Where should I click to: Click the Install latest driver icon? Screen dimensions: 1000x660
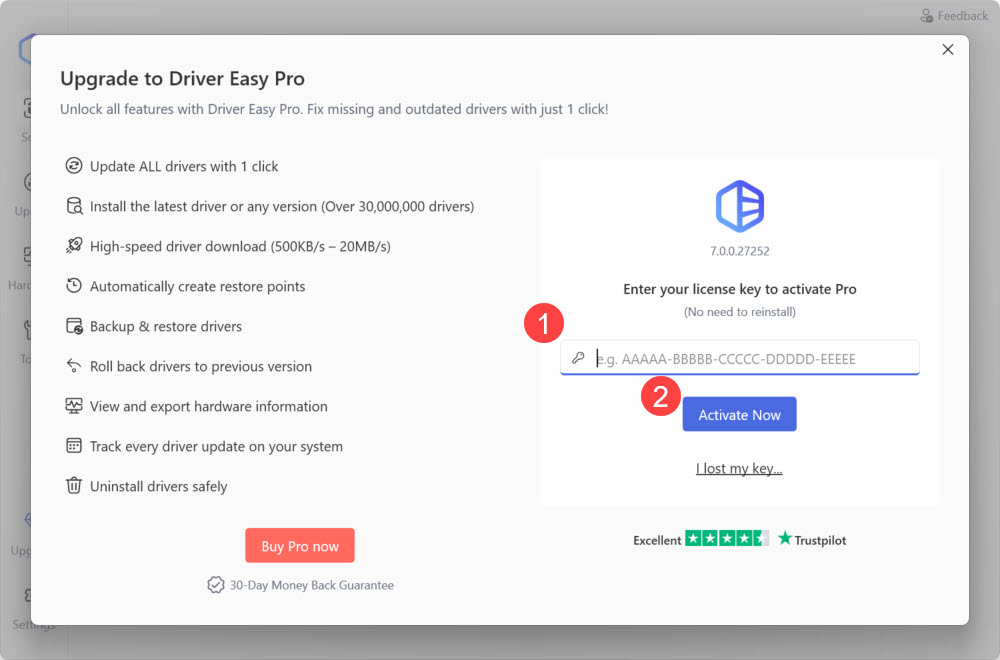click(x=74, y=206)
